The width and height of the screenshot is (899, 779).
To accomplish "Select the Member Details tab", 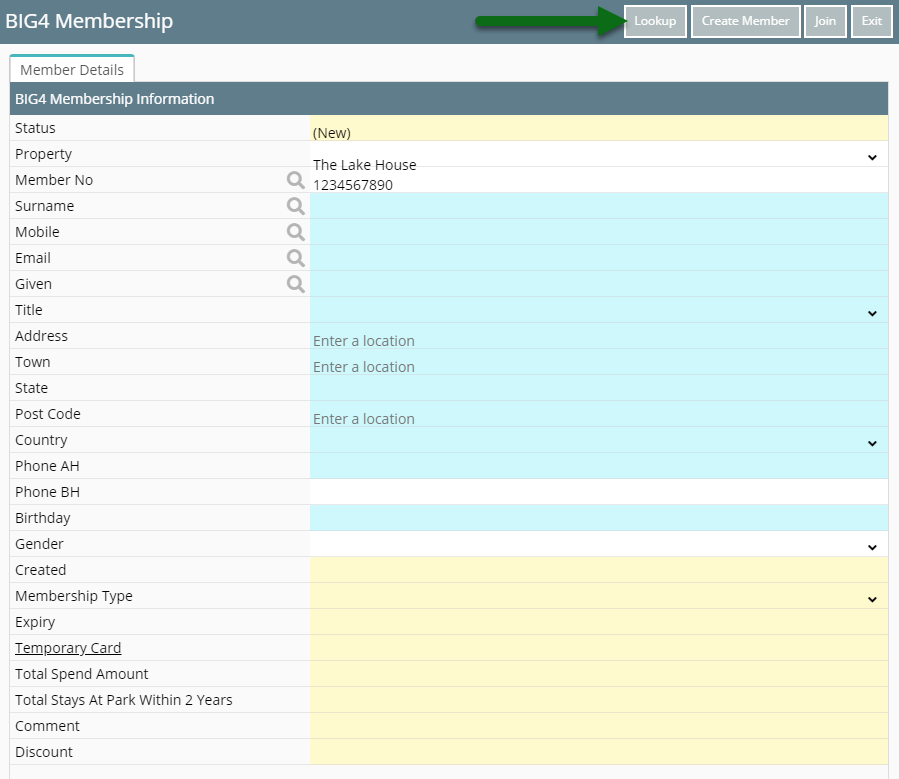I will 72,69.
